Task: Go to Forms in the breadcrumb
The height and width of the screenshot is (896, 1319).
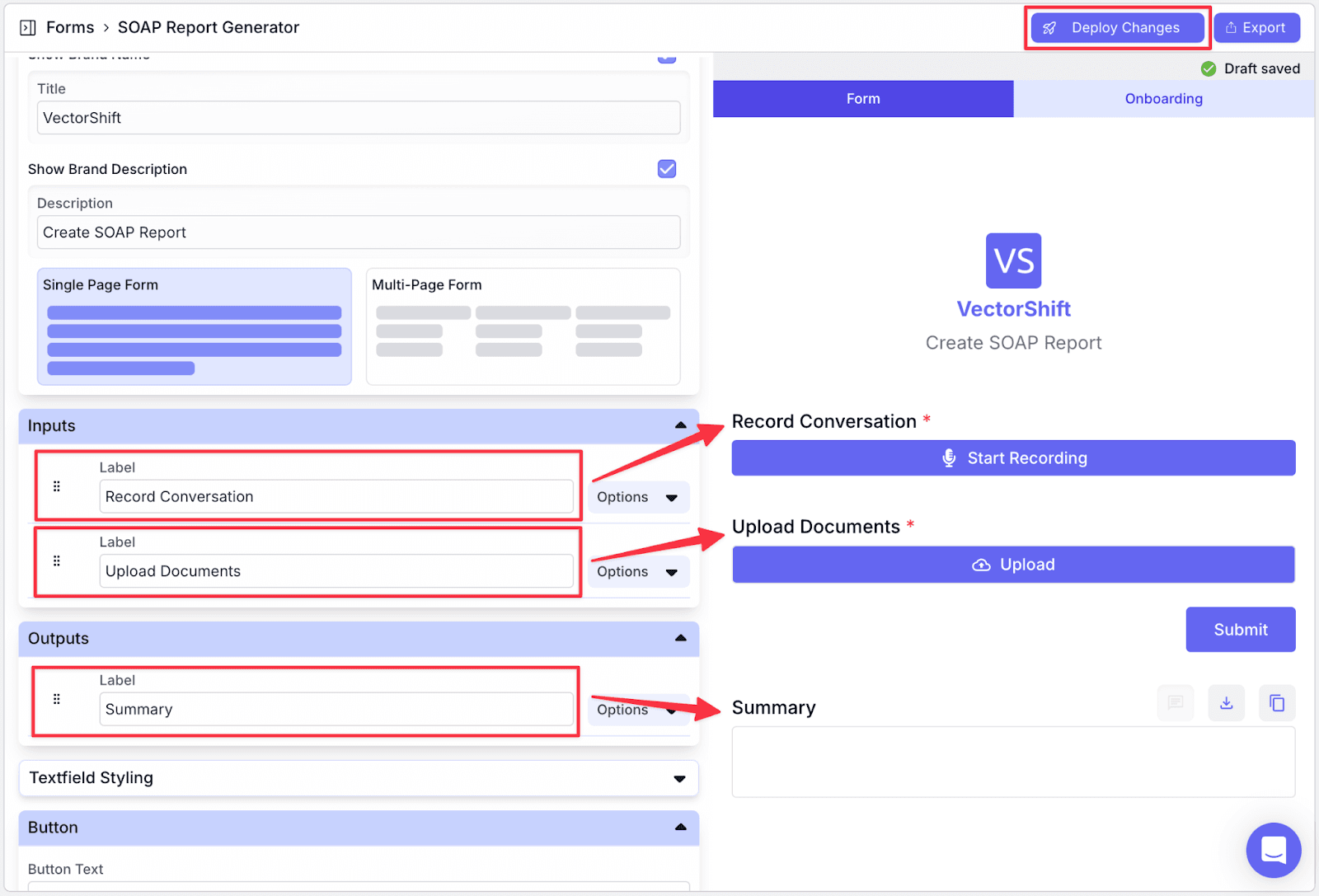Action: (x=70, y=27)
